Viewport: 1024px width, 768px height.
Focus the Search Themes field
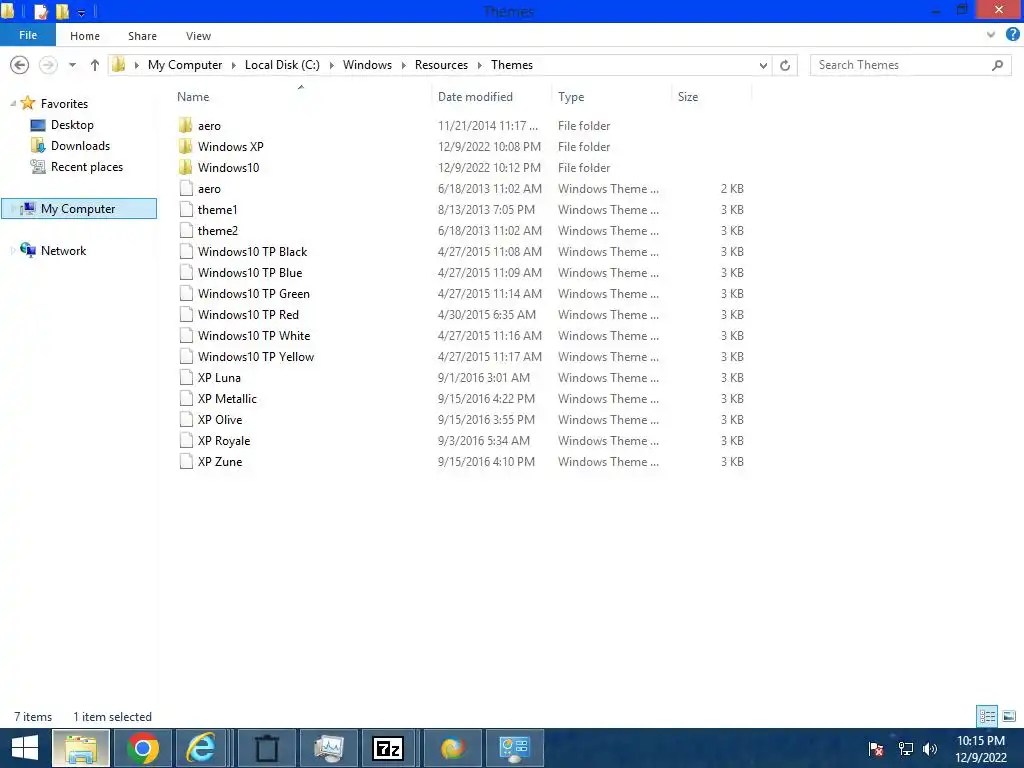(x=910, y=65)
